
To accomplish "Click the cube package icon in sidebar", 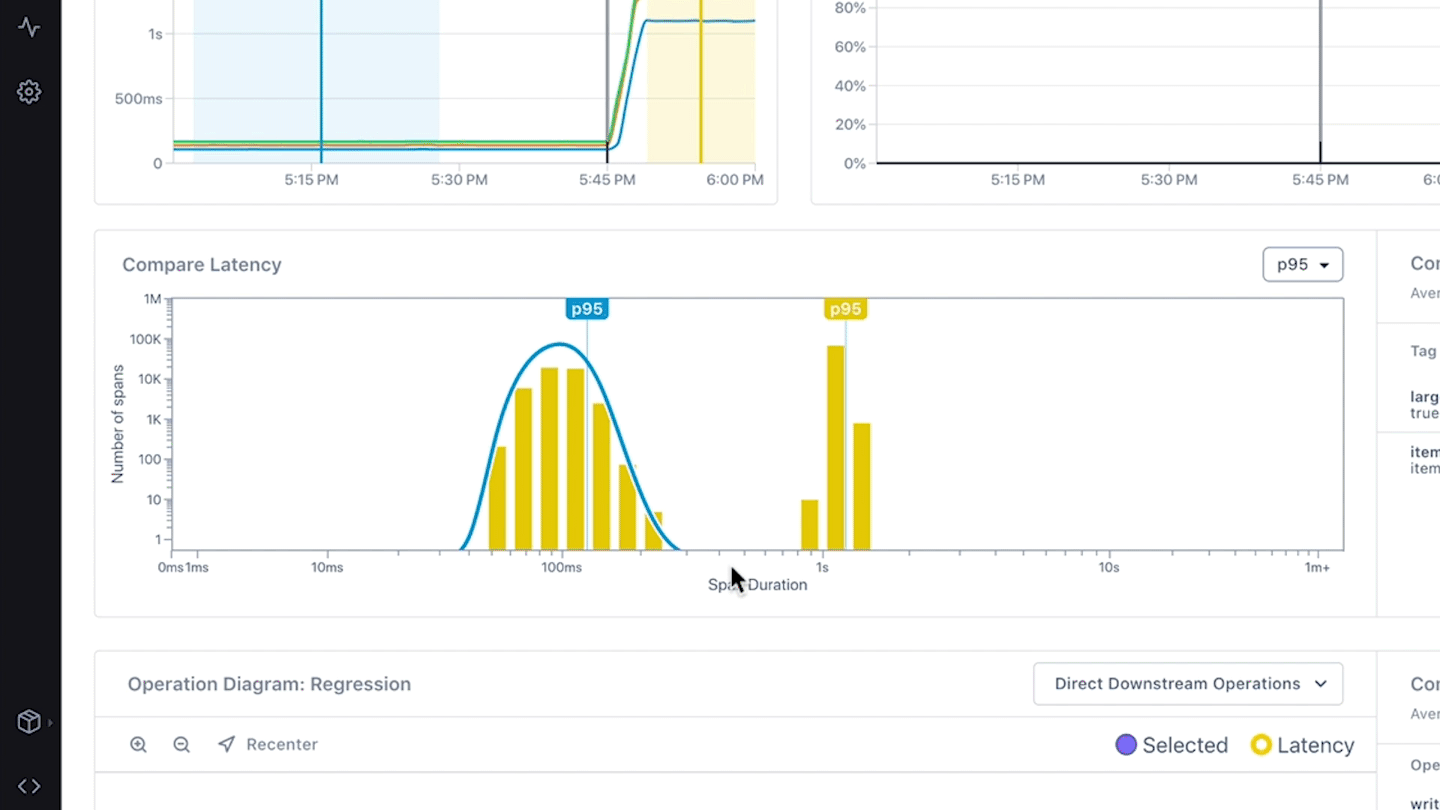I will (x=29, y=722).
